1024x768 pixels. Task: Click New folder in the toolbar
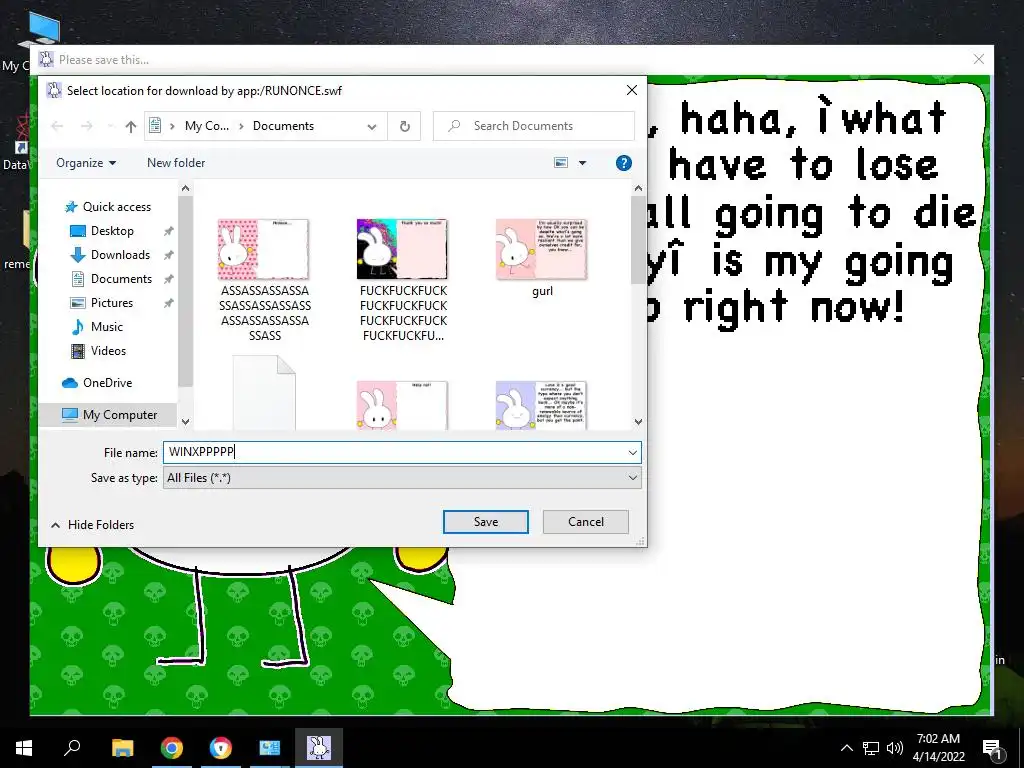pos(176,163)
